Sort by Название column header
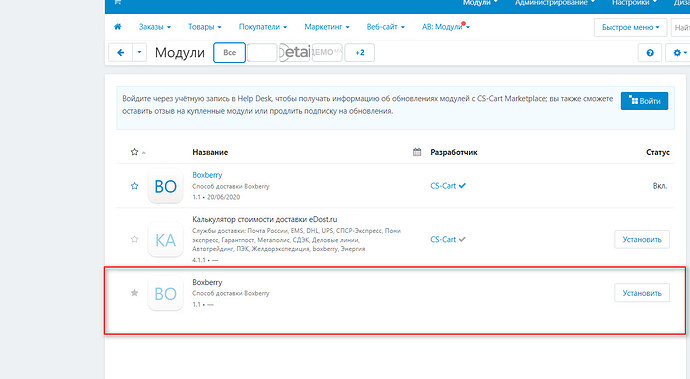 210,152
